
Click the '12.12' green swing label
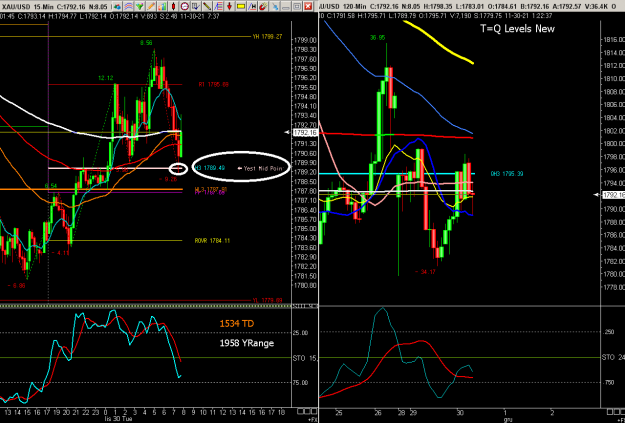point(106,79)
